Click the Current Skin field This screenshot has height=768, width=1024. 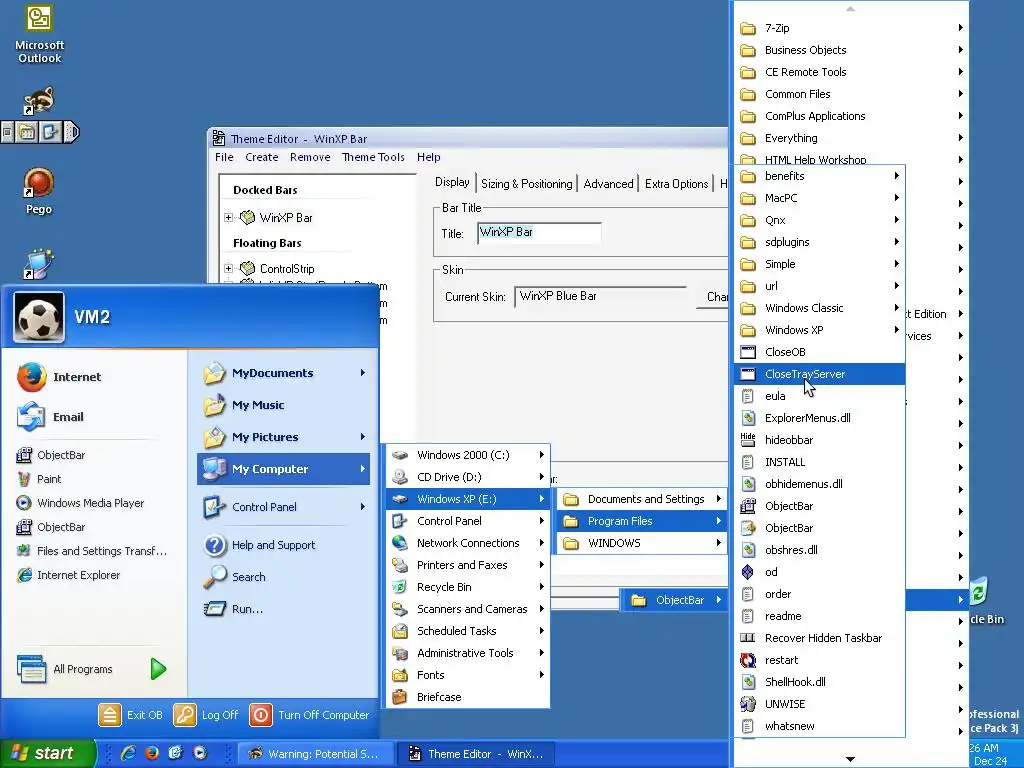[600, 296]
